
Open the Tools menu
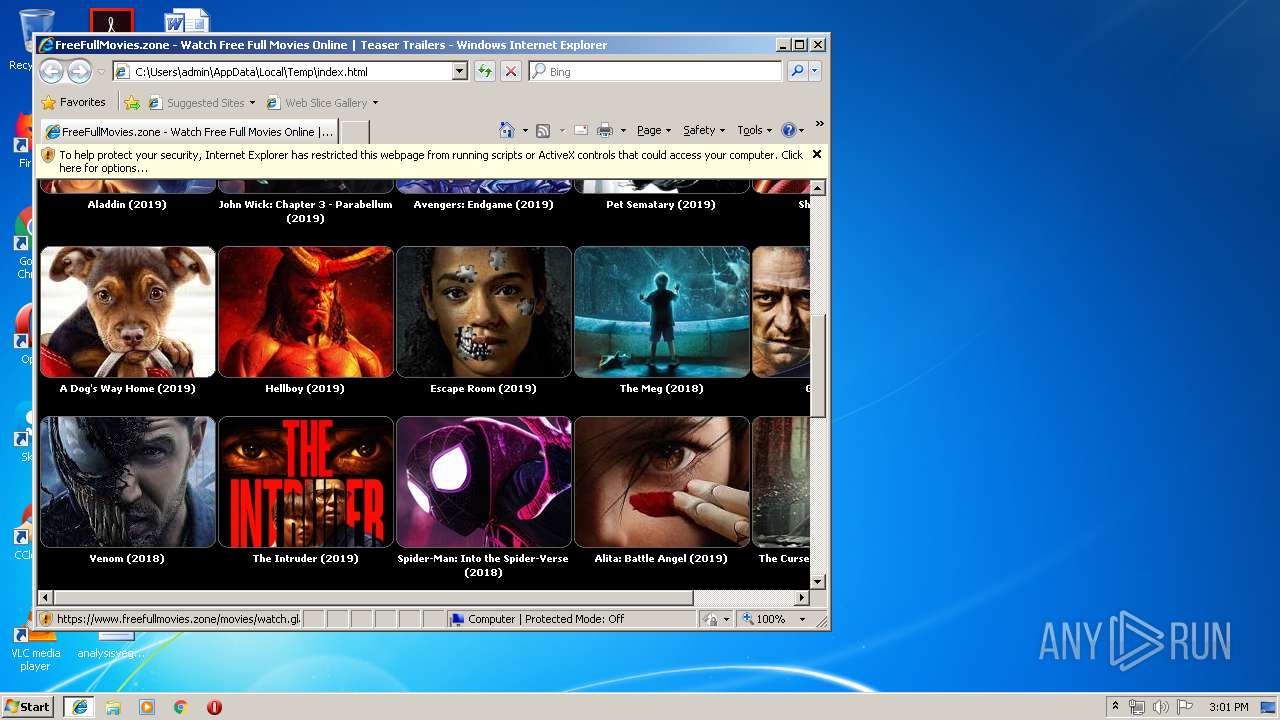[x=754, y=130]
